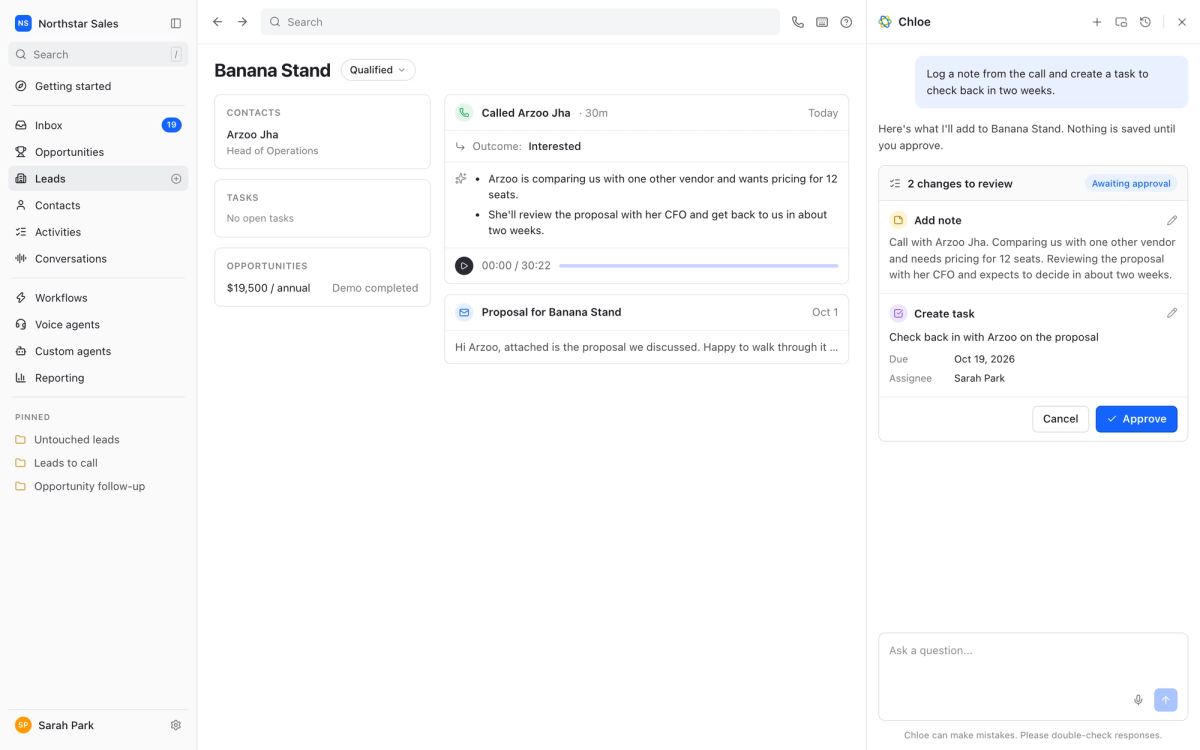The height and width of the screenshot is (750, 1200).
Task: Cancel the proposed changes
Action: point(1060,419)
